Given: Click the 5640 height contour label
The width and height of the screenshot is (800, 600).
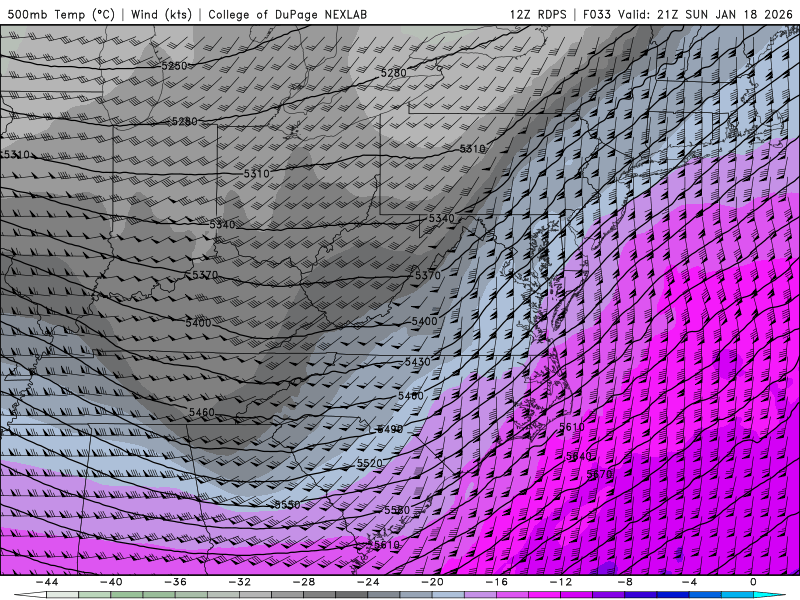Looking at the screenshot, I should pos(579,456).
